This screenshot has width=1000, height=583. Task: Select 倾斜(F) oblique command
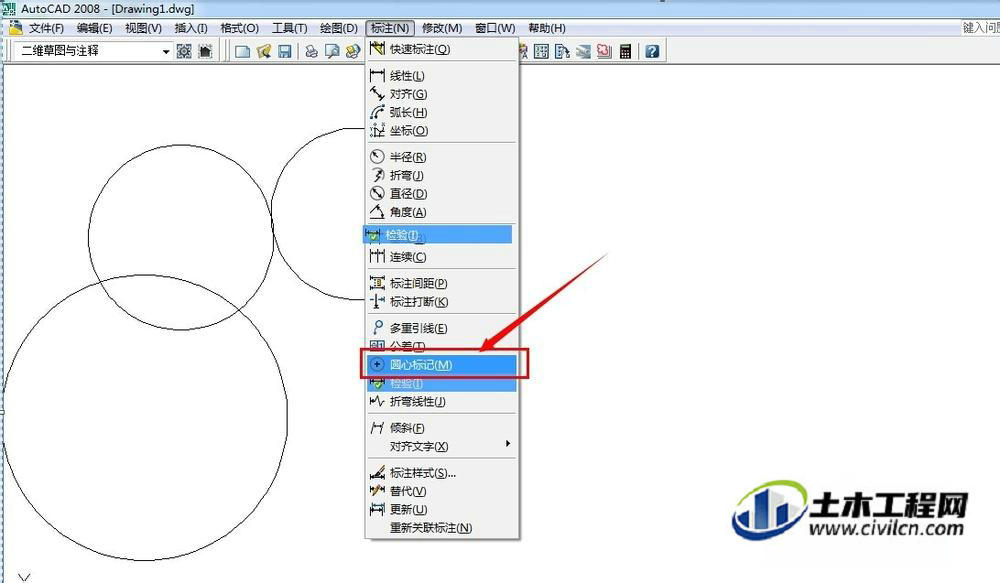tap(441, 428)
